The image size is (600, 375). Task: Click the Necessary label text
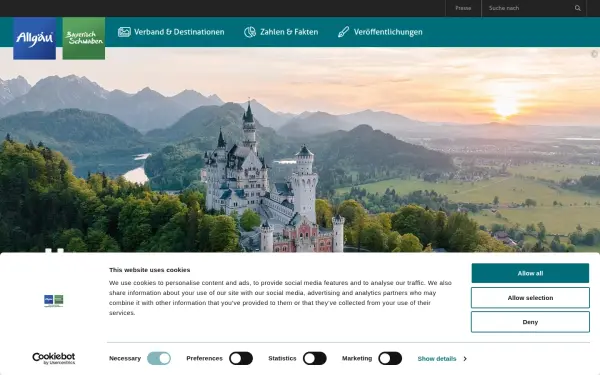pos(125,359)
